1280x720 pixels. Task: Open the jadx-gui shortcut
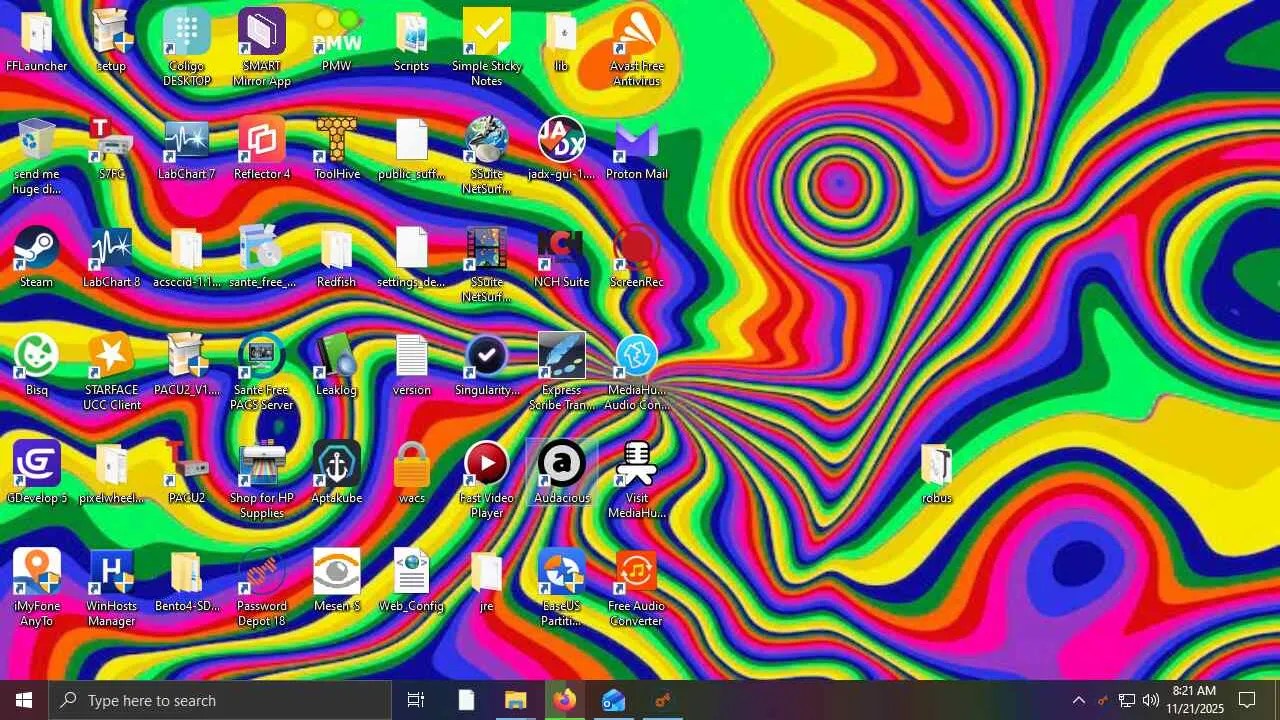point(562,150)
